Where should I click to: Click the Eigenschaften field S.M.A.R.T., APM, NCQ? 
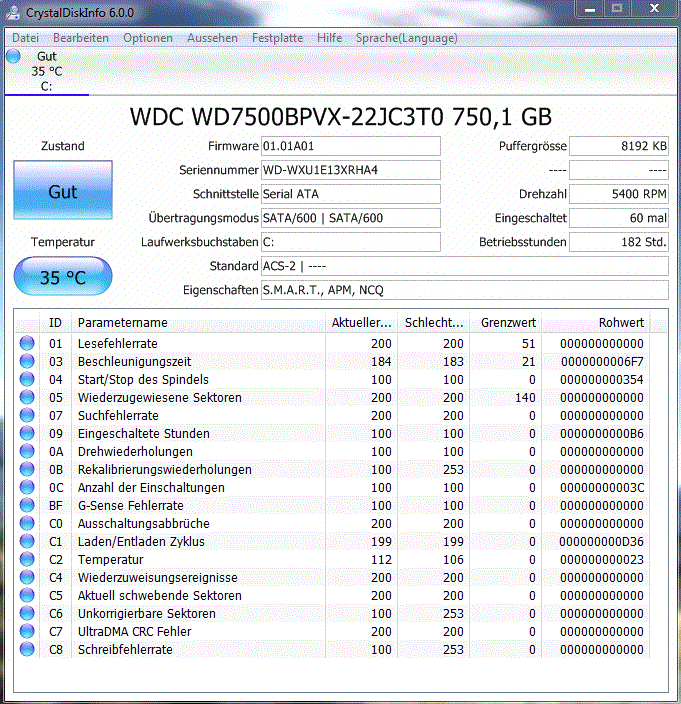[465, 290]
